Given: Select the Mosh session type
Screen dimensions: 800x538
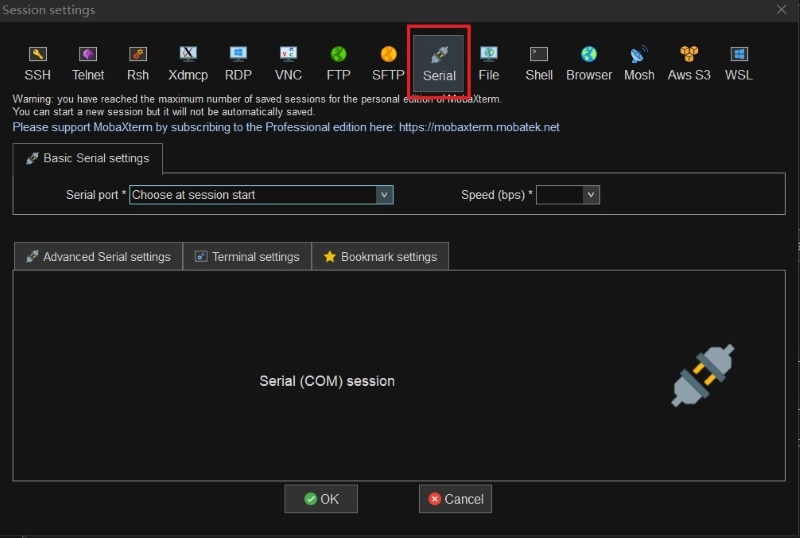Looking at the screenshot, I should click(x=639, y=63).
